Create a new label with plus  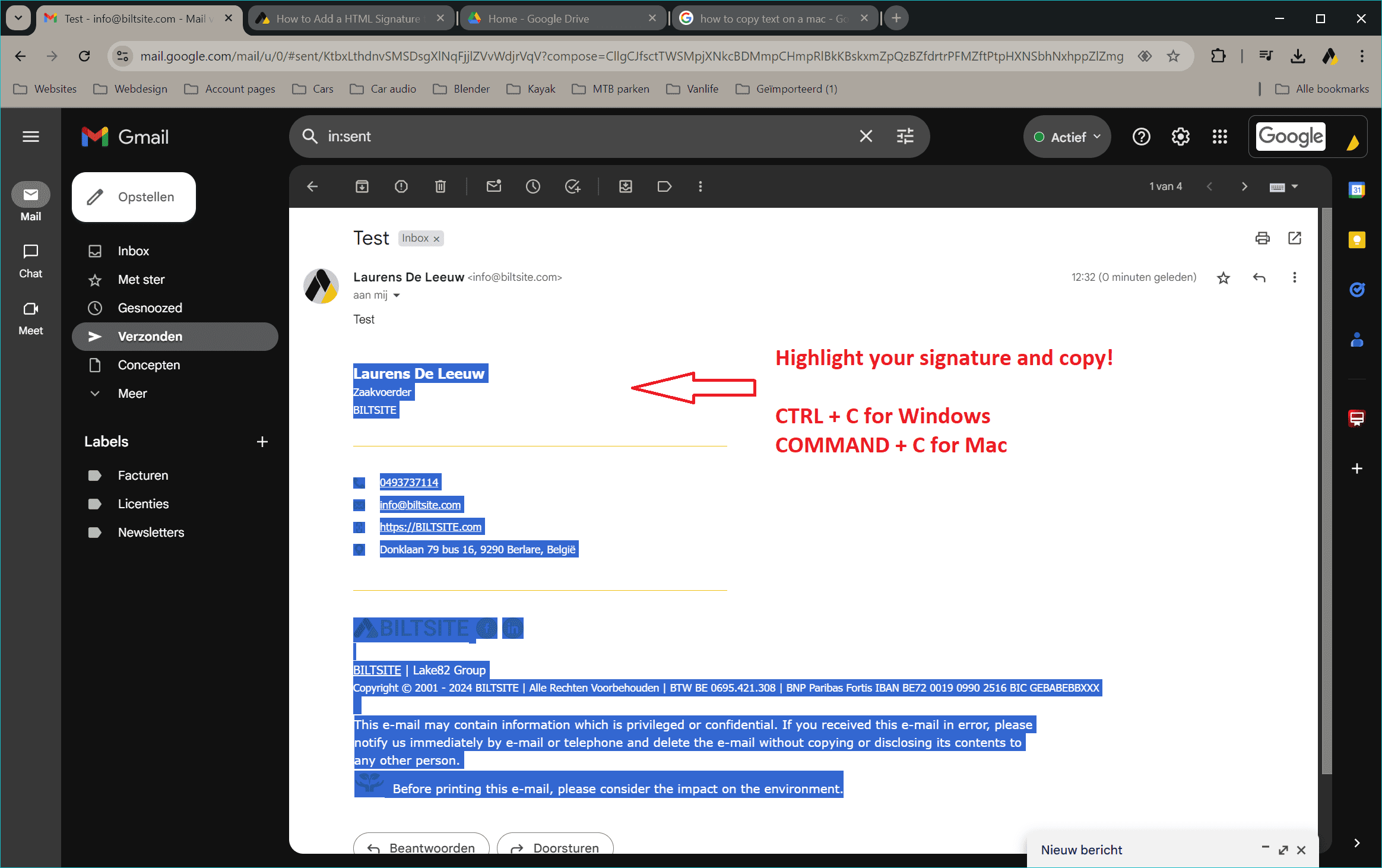pyautogui.click(x=262, y=442)
